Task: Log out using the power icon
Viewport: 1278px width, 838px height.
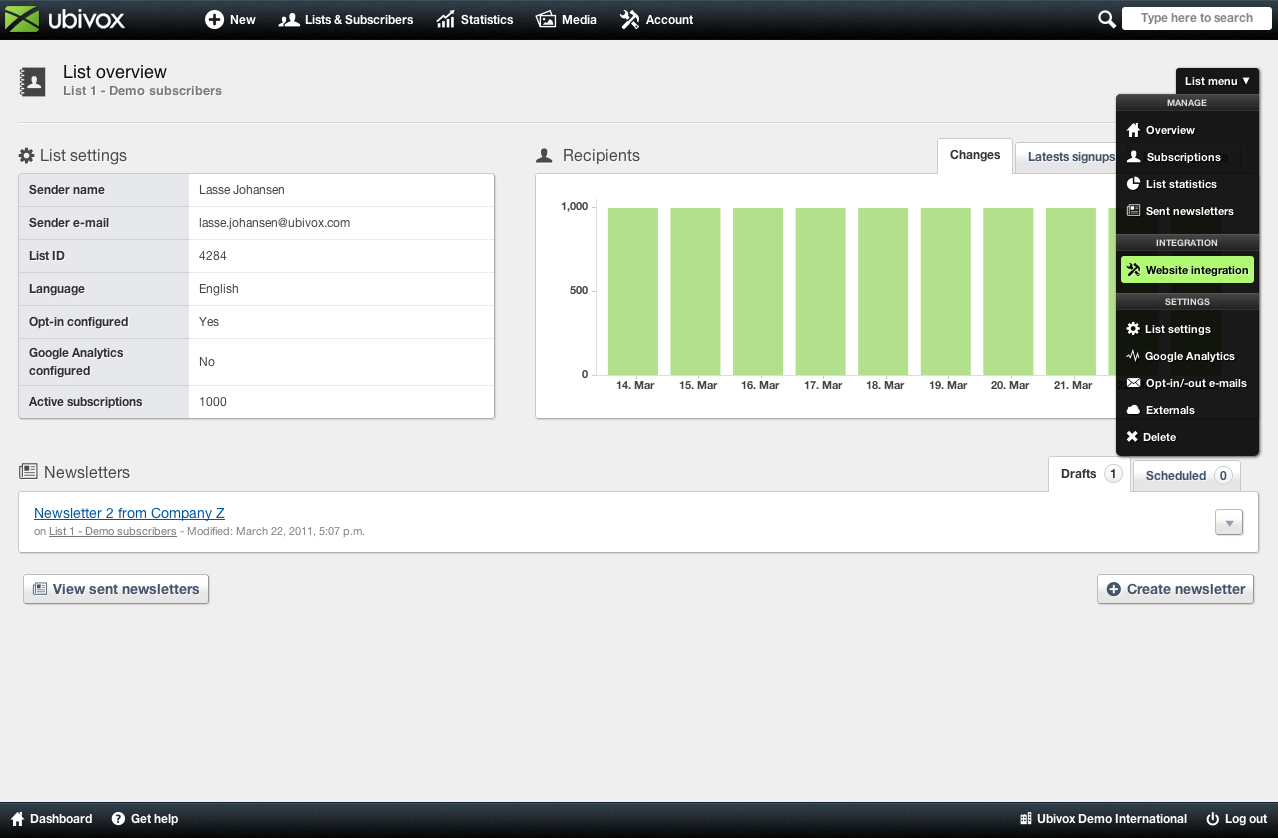Action: (1212, 819)
